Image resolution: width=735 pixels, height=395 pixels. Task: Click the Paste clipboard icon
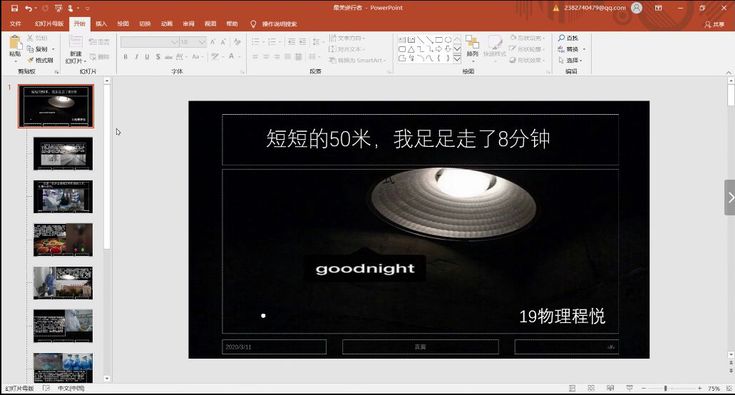click(15, 43)
